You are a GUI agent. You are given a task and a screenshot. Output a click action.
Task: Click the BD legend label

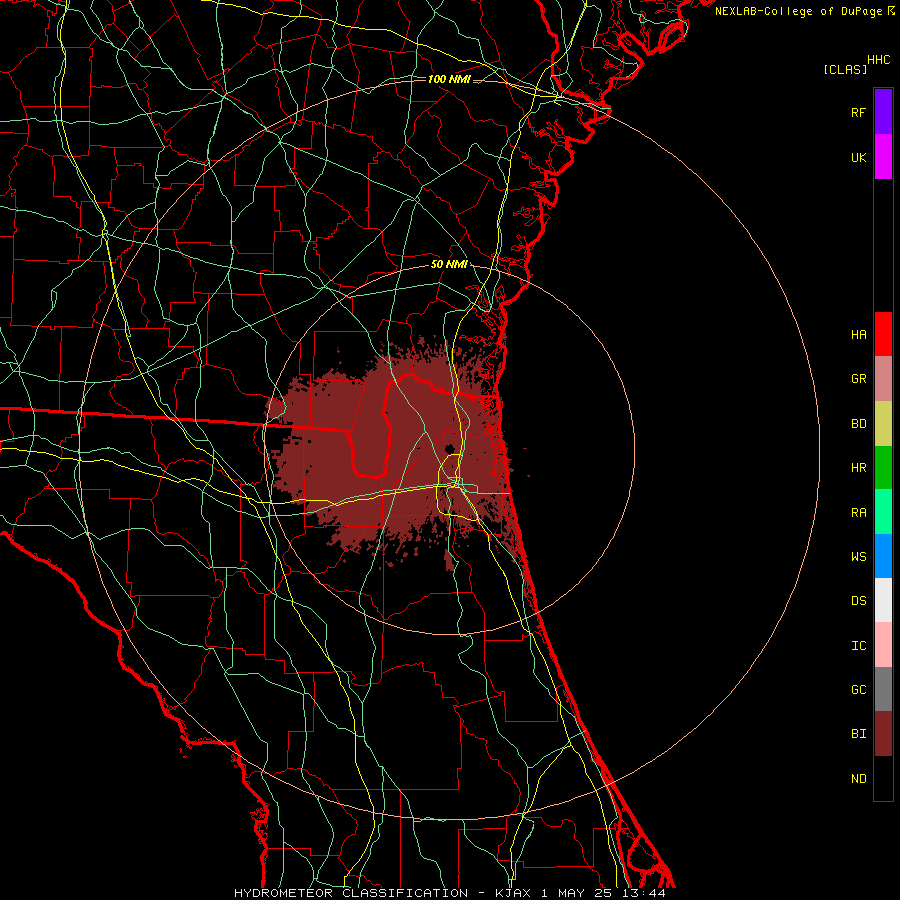858,424
